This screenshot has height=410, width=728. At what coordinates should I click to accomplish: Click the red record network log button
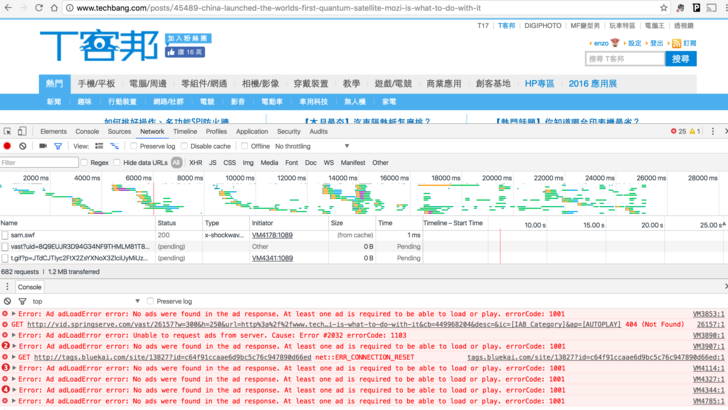coord(8,146)
